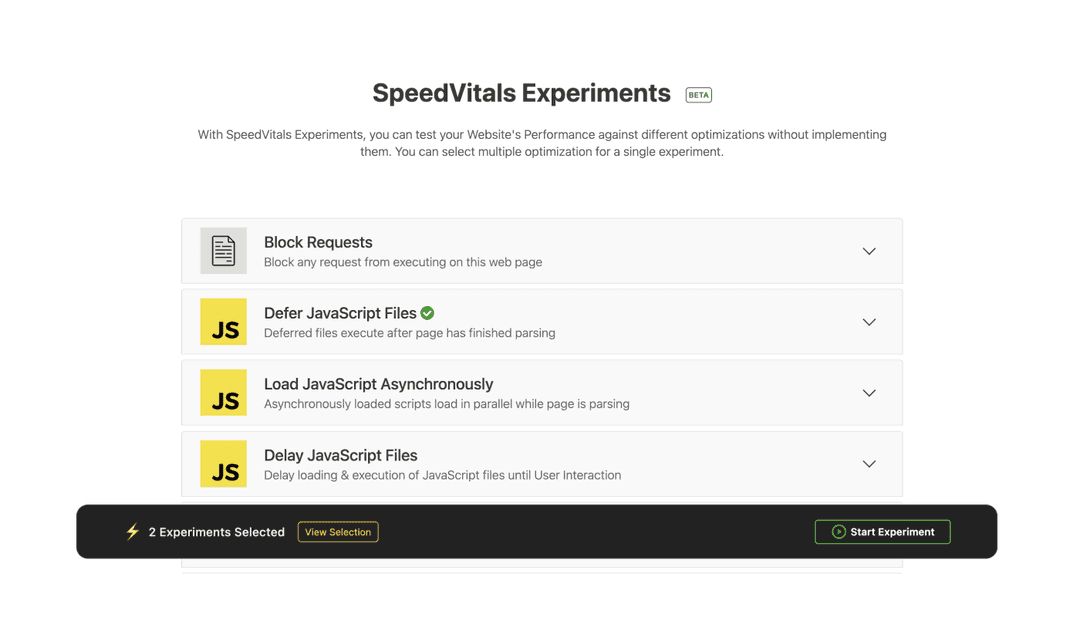Image resolution: width=1080 pixels, height=617 pixels.
Task: Open the Delay JavaScript Files chevron
Action: pyautogui.click(x=869, y=464)
